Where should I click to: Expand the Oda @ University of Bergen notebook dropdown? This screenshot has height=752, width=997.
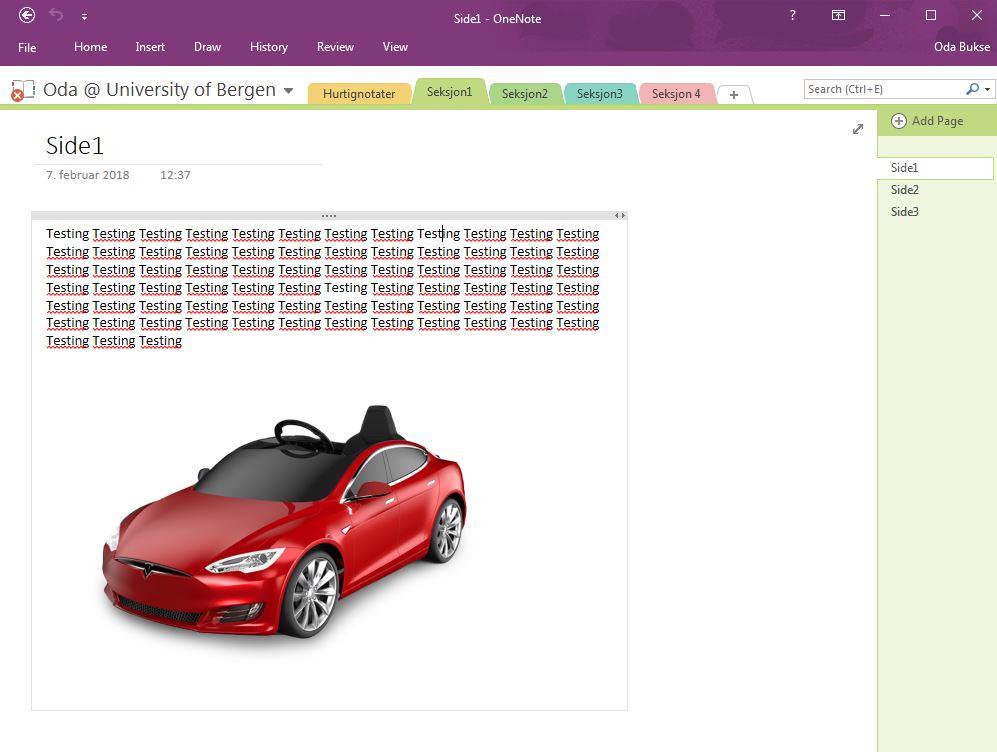(x=288, y=91)
